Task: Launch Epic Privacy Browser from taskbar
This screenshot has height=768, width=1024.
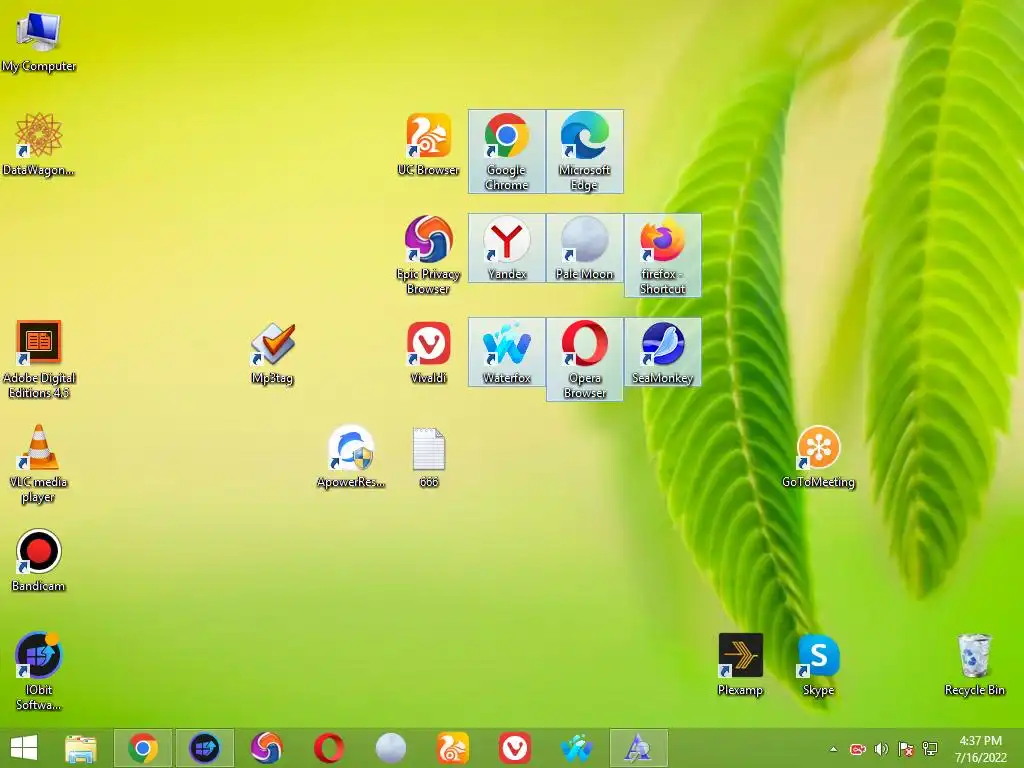Action: [266, 748]
